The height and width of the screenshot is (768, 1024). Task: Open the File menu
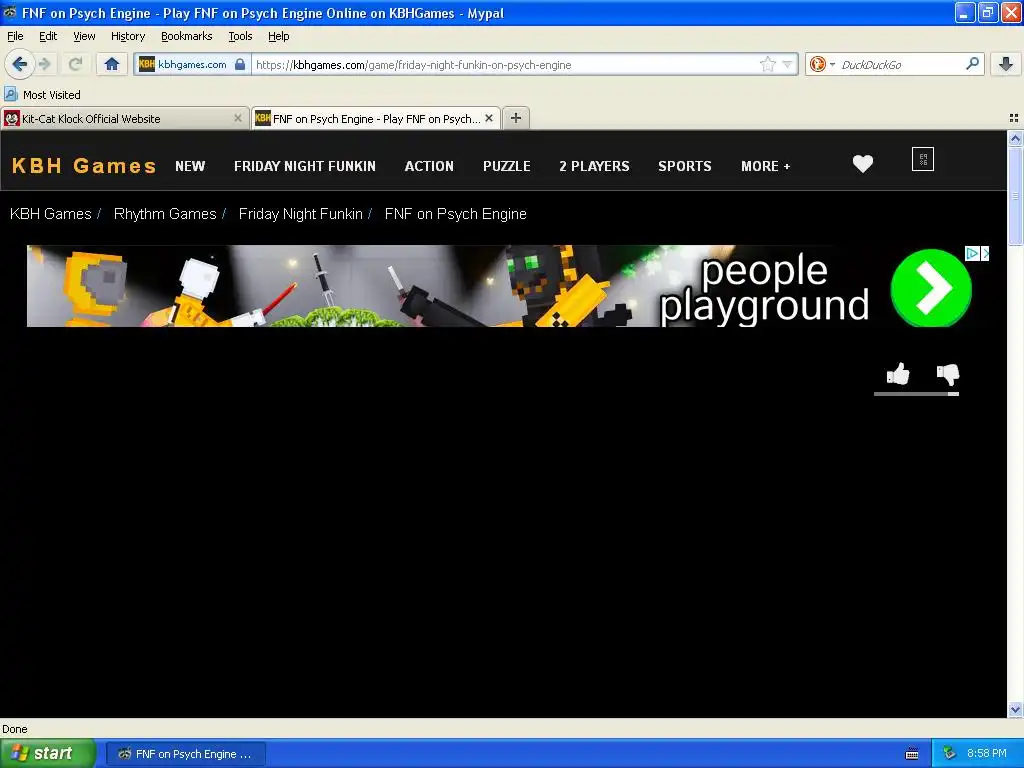15,36
